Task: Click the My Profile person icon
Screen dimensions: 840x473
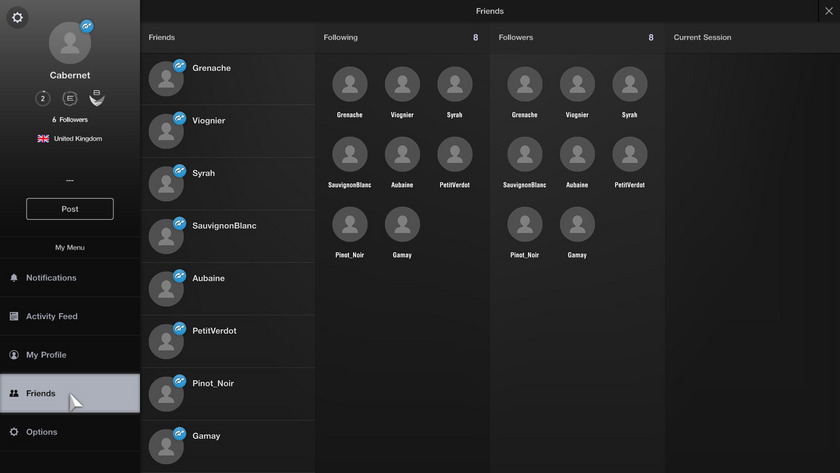Action: pos(14,355)
